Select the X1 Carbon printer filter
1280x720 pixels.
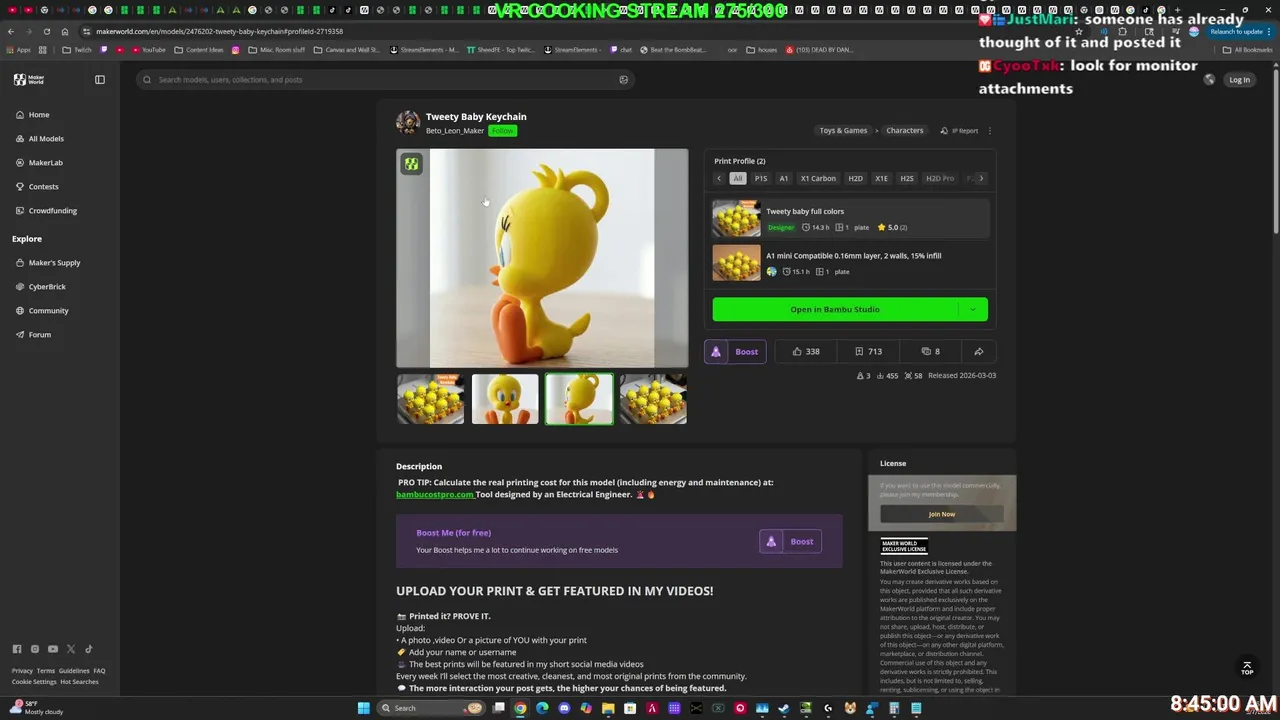coord(818,178)
